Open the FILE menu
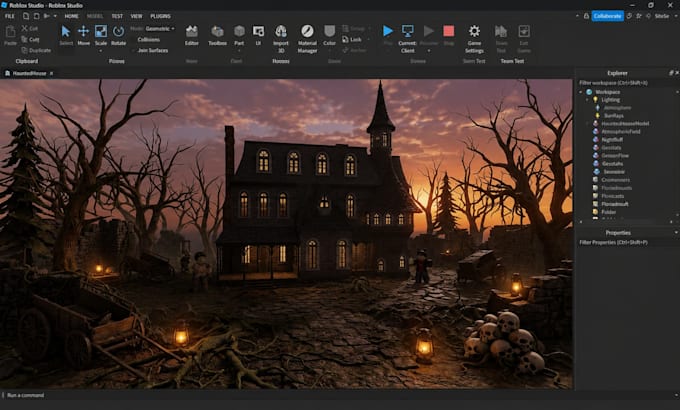This screenshot has width=680, height=410. point(10,16)
